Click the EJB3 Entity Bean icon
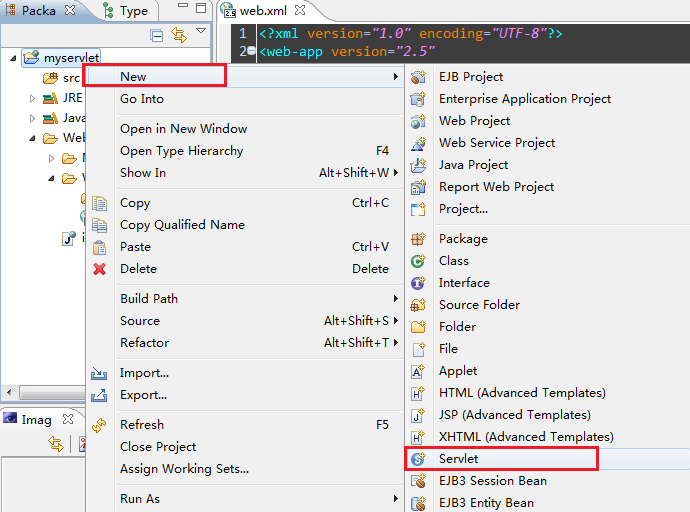Screen dimensions: 690x512 pos(418,503)
